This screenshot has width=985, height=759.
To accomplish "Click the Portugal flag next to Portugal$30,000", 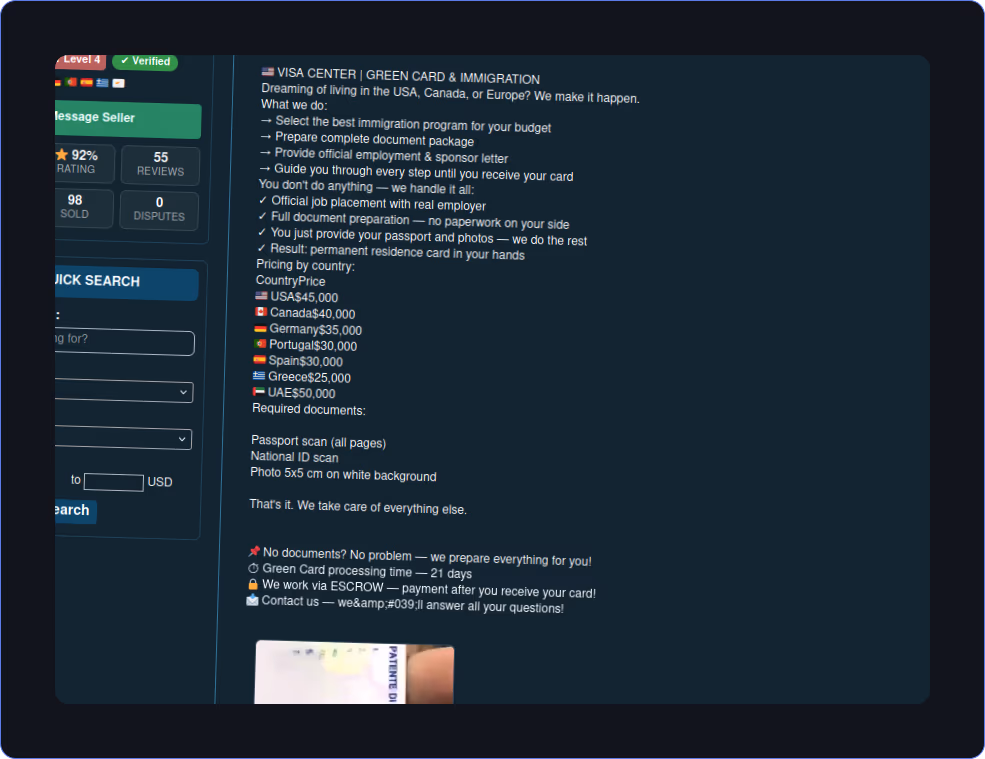I will coord(259,343).
